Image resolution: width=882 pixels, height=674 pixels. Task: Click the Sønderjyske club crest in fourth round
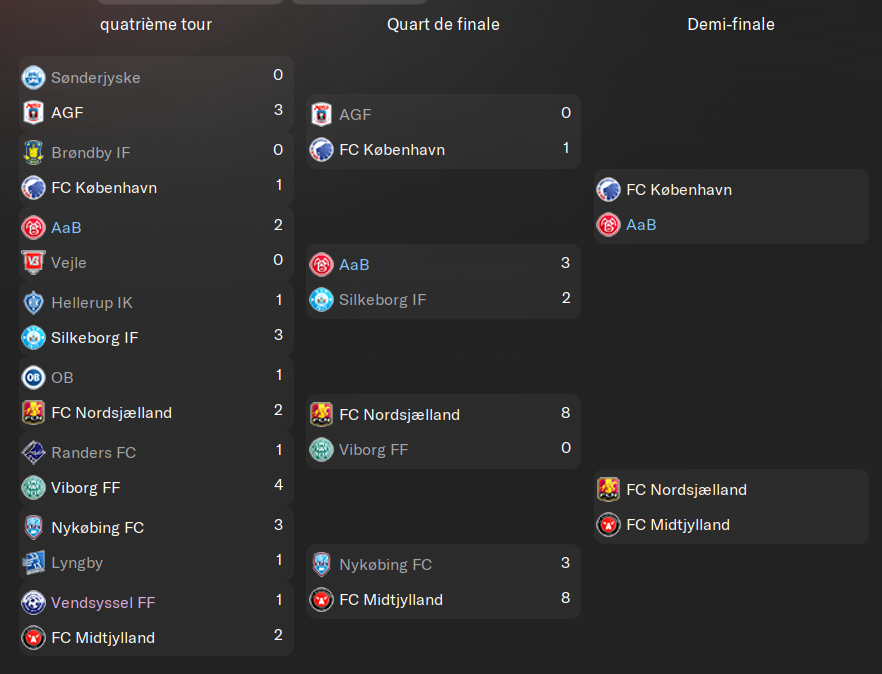pyautogui.click(x=33, y=78)
